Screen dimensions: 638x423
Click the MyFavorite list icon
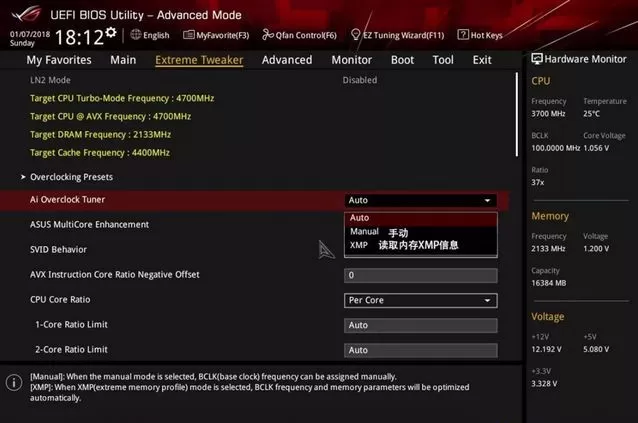pos(188,35)
